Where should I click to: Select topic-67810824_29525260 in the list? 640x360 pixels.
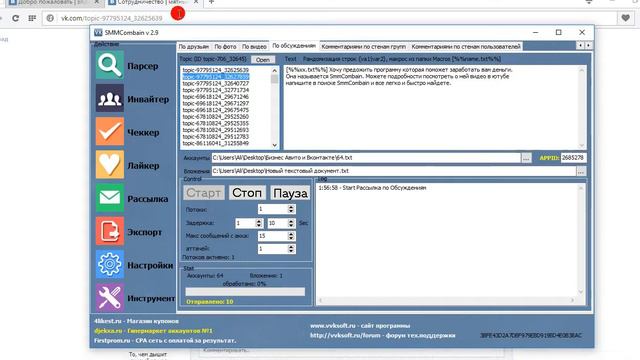pyautogui.click(x=216, y=117)
